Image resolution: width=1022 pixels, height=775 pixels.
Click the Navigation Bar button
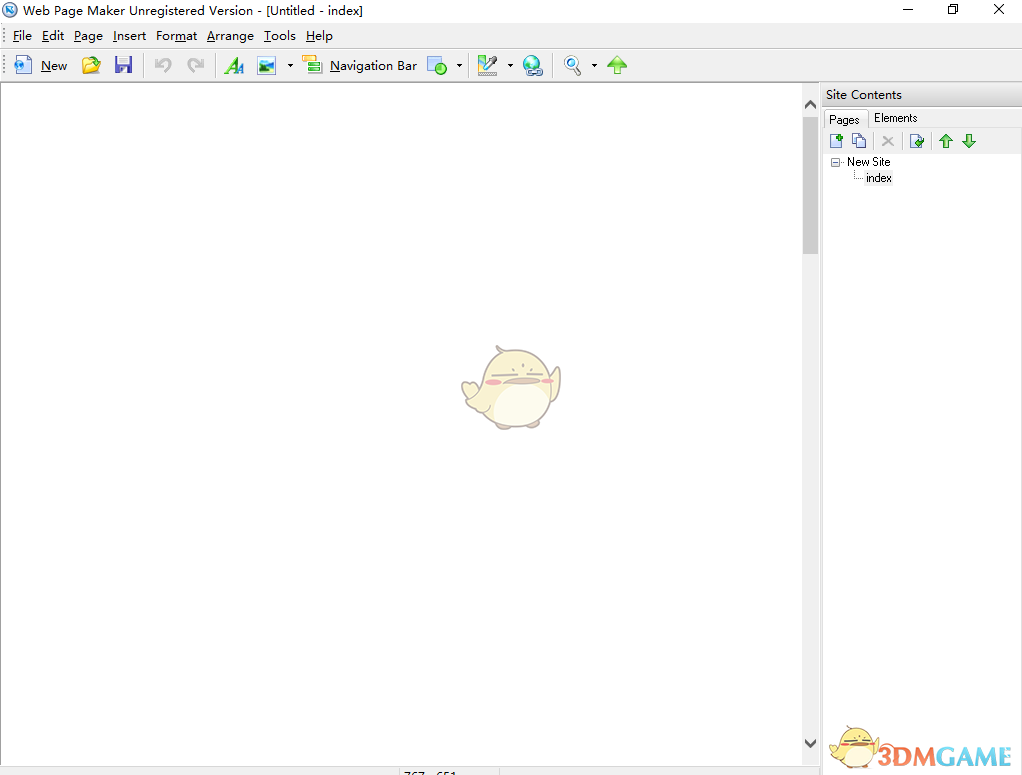coord(360,65)
